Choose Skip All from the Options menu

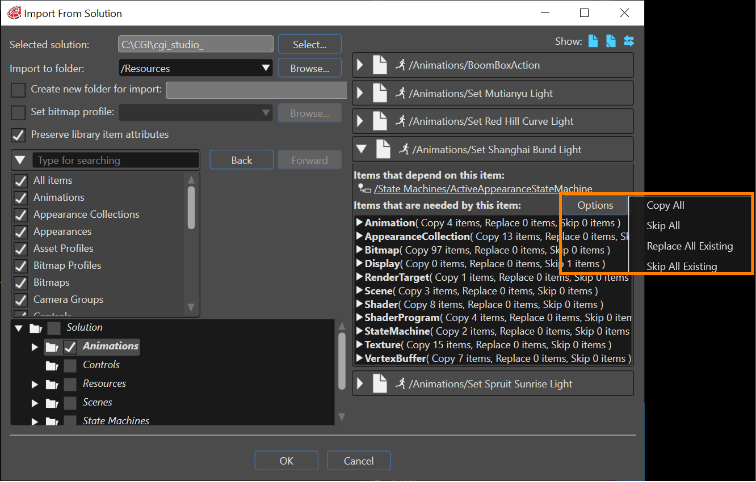tap(663, 226)
